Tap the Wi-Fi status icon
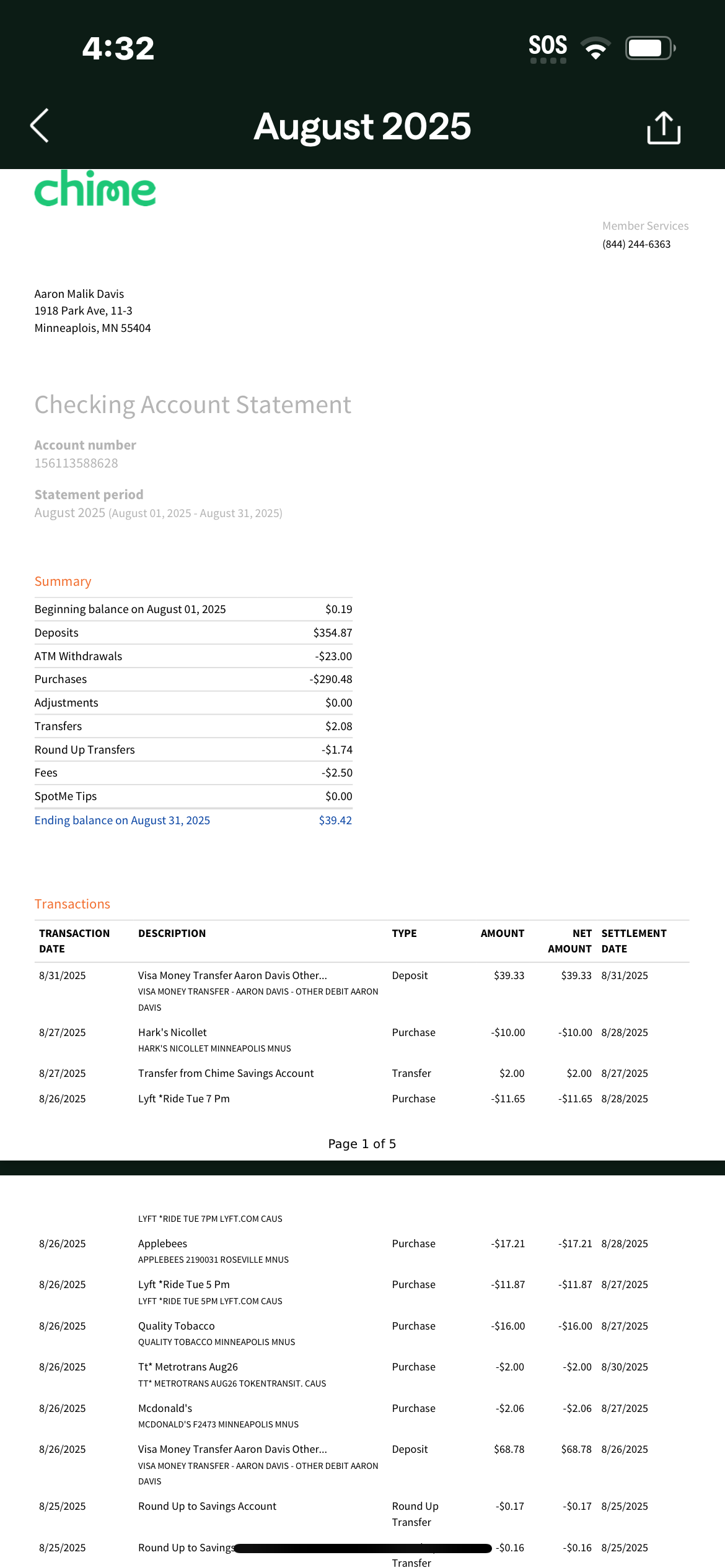 [595, 48]
